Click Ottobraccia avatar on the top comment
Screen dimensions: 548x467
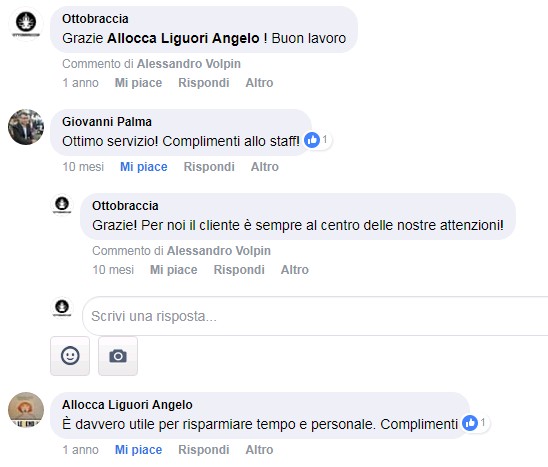(x=26, y=23)
